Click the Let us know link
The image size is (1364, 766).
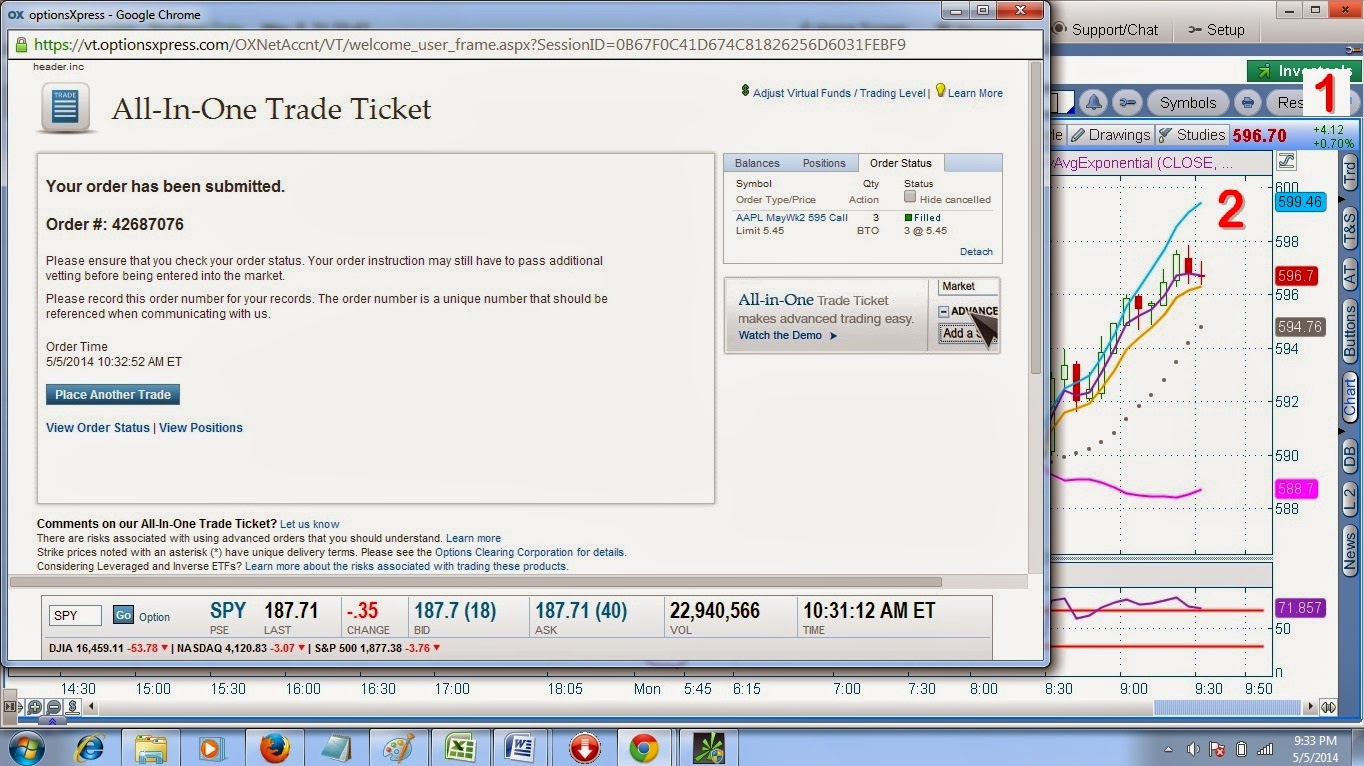click(x=309, y=524)
